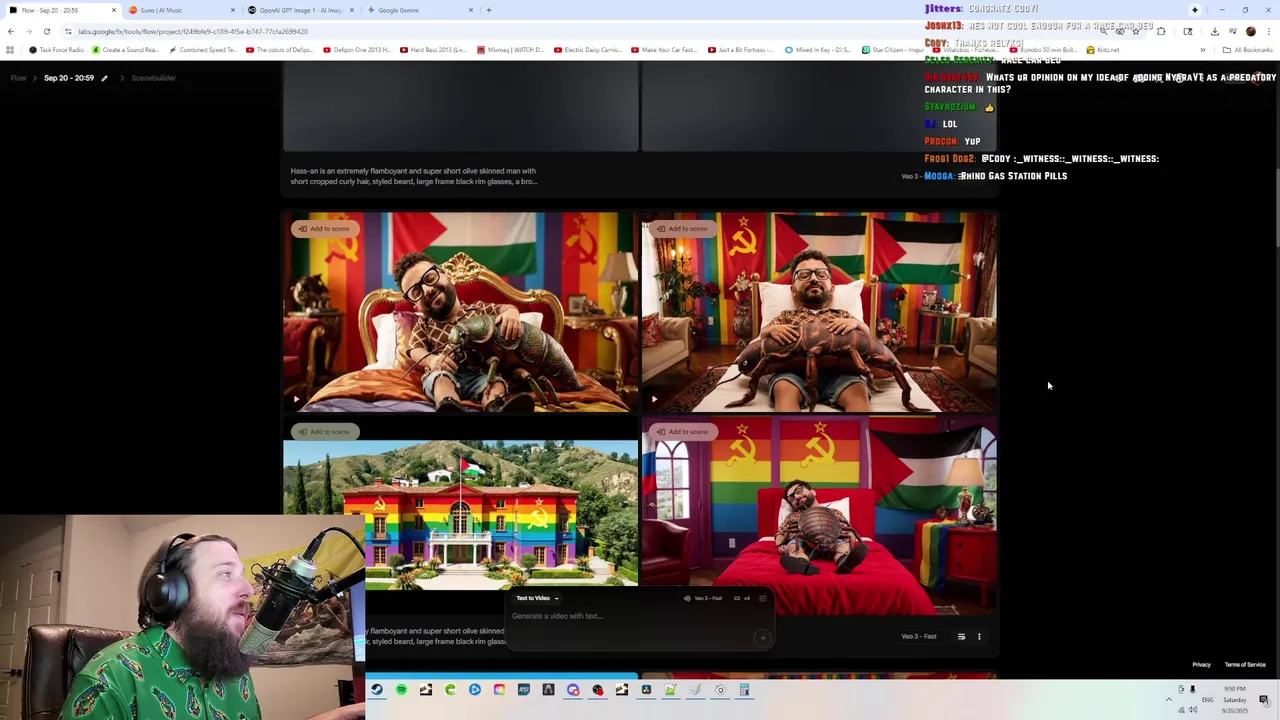
Task: Click the Flow breadcrumb link
Action: 18,78
